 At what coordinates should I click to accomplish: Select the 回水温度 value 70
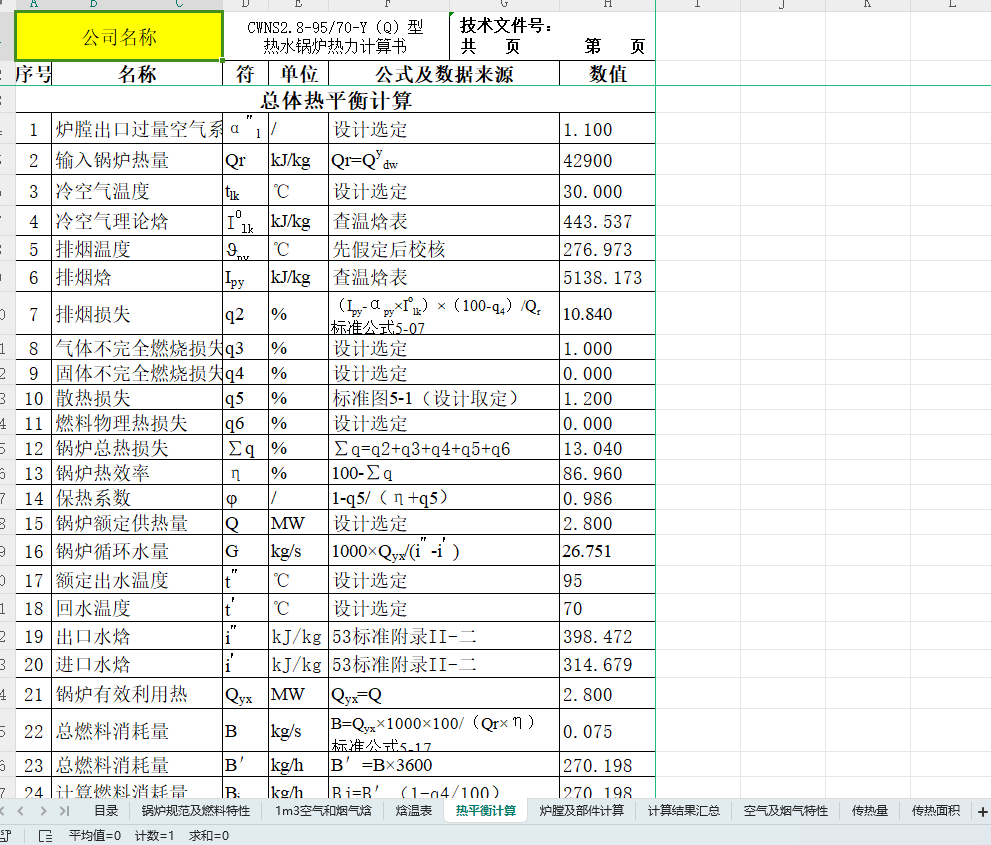608,608
